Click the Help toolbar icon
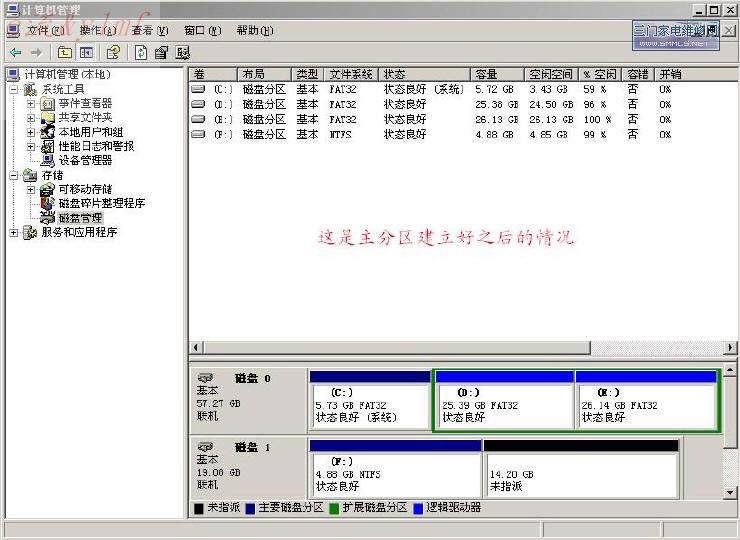The image size is (740, 540). pyautogui.click(x=113, y=52)
